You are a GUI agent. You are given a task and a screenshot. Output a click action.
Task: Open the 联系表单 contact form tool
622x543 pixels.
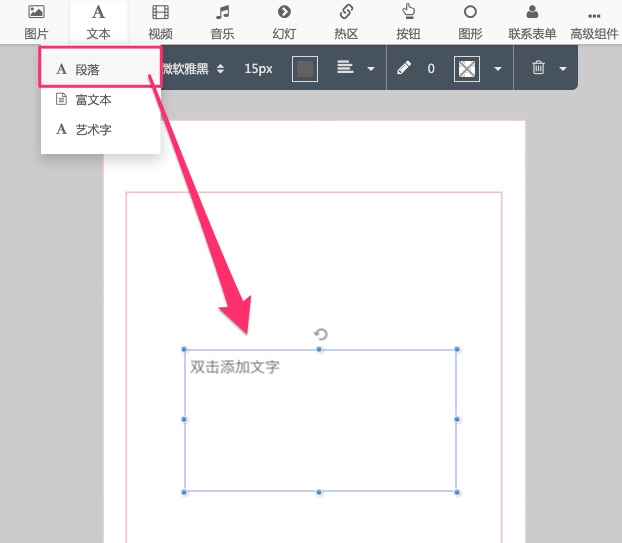[532, 21]
